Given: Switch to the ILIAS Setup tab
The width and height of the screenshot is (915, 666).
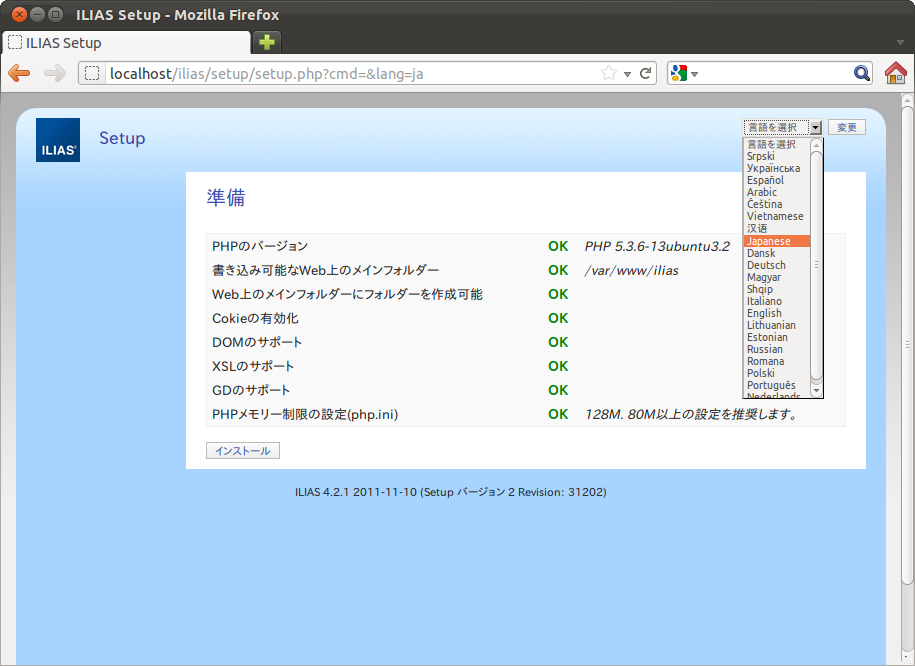Looking at the screenshot, I should point(125,43).
